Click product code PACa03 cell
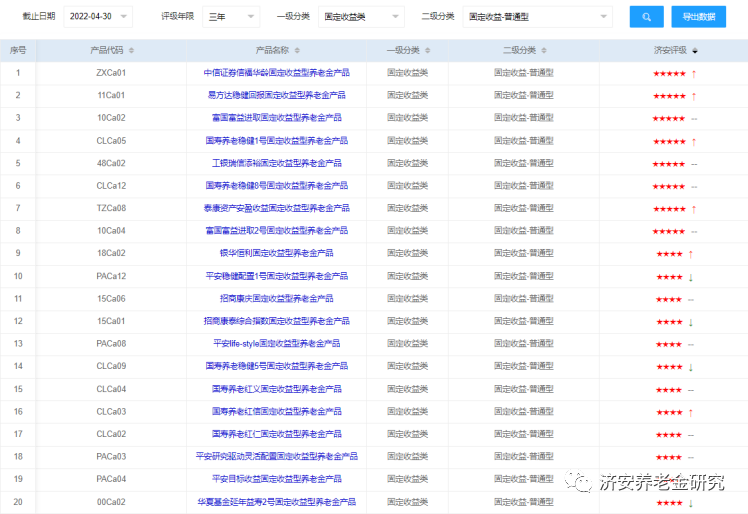This screenshot has height=514, width=748. pyautogui.click(x=111, y=456)
